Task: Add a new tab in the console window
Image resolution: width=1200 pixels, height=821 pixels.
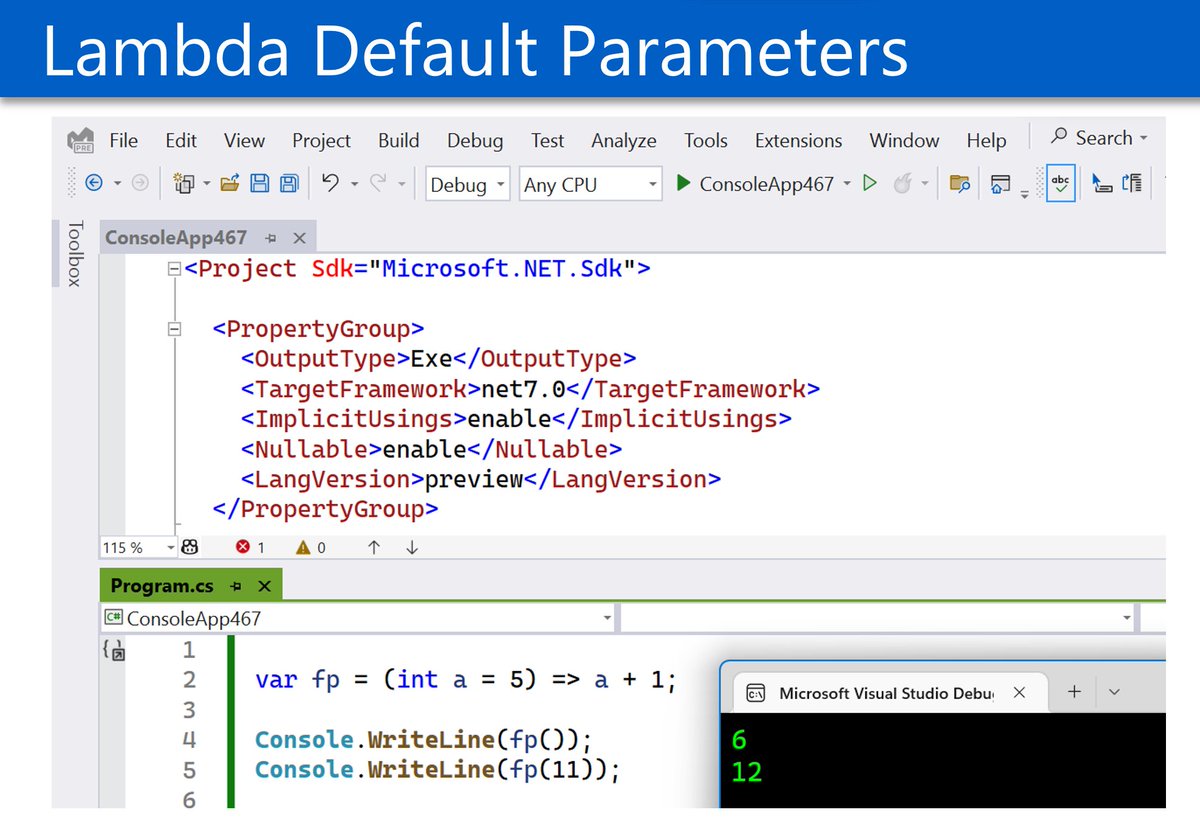Action: [x=1074, y=692]
